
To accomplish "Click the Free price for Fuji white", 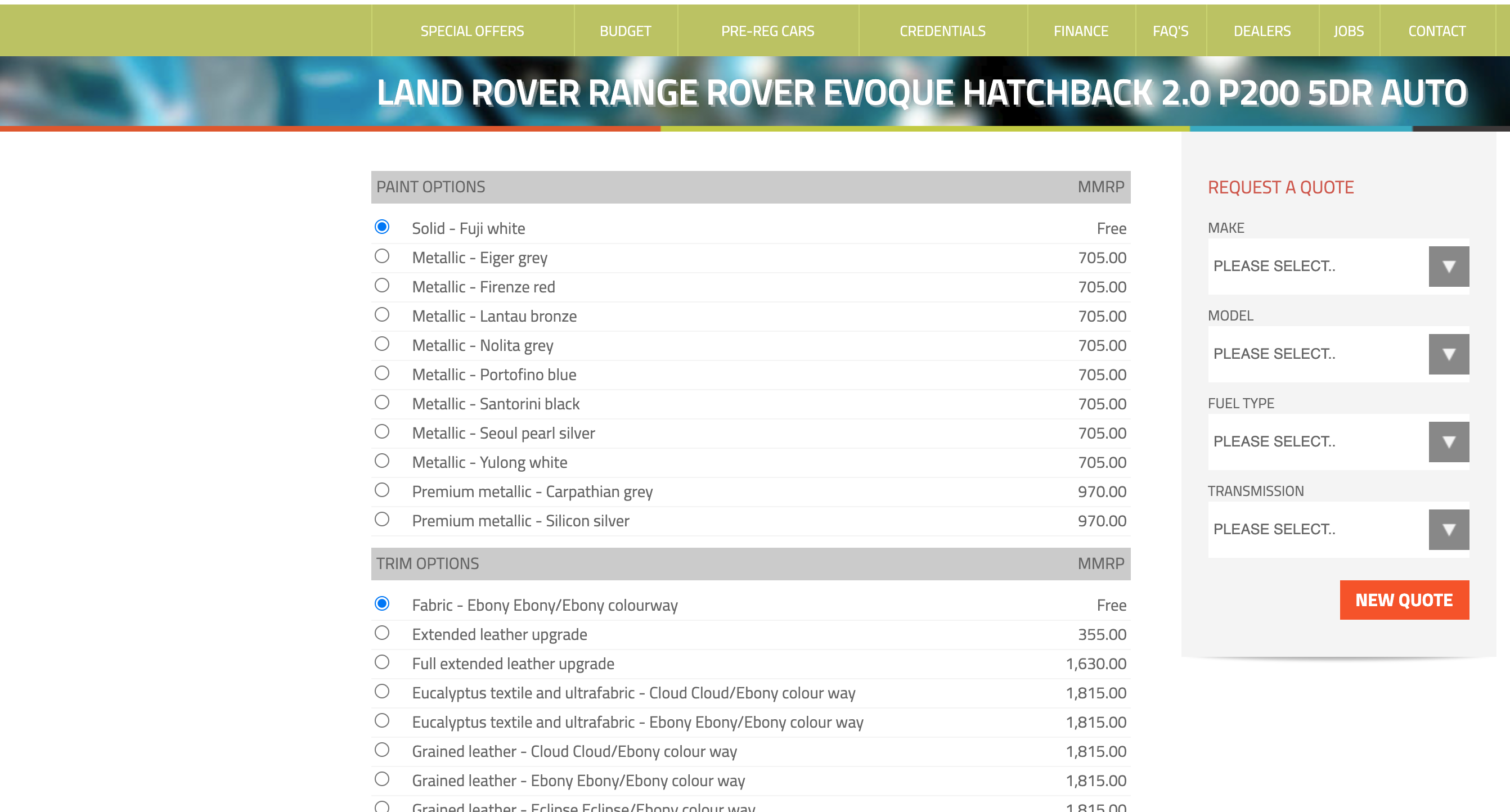I will [1111, 228].
